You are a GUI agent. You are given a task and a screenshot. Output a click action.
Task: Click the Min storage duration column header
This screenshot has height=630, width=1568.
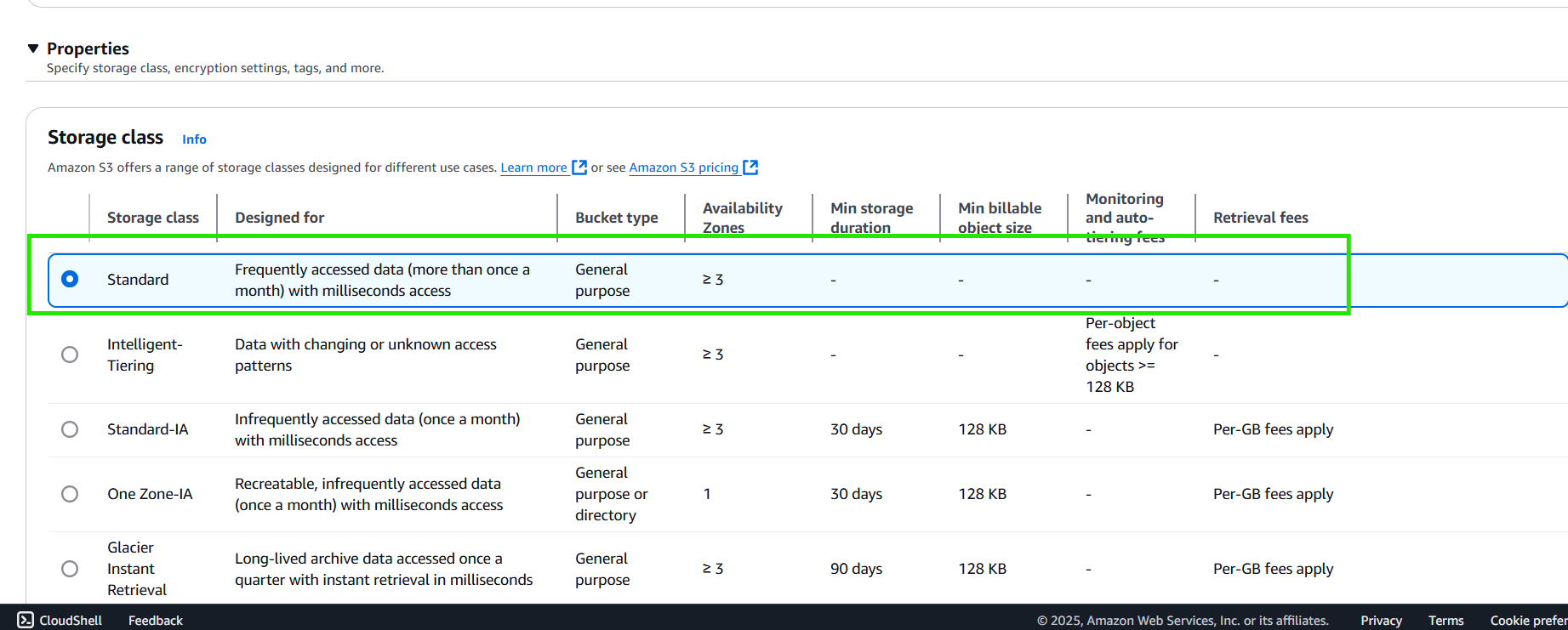872,218
